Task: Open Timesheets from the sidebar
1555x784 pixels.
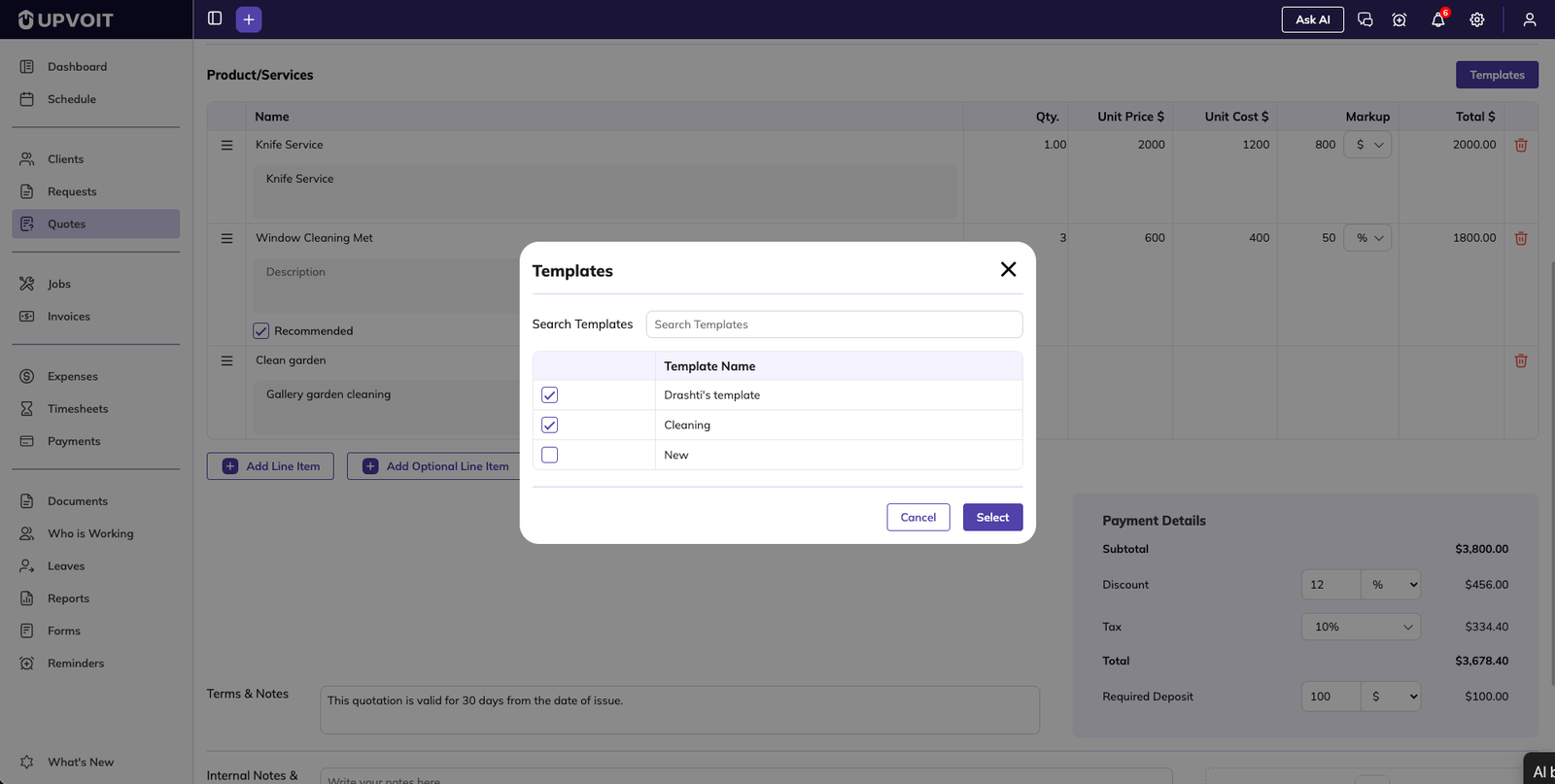Action: click(x=78, y=409)
